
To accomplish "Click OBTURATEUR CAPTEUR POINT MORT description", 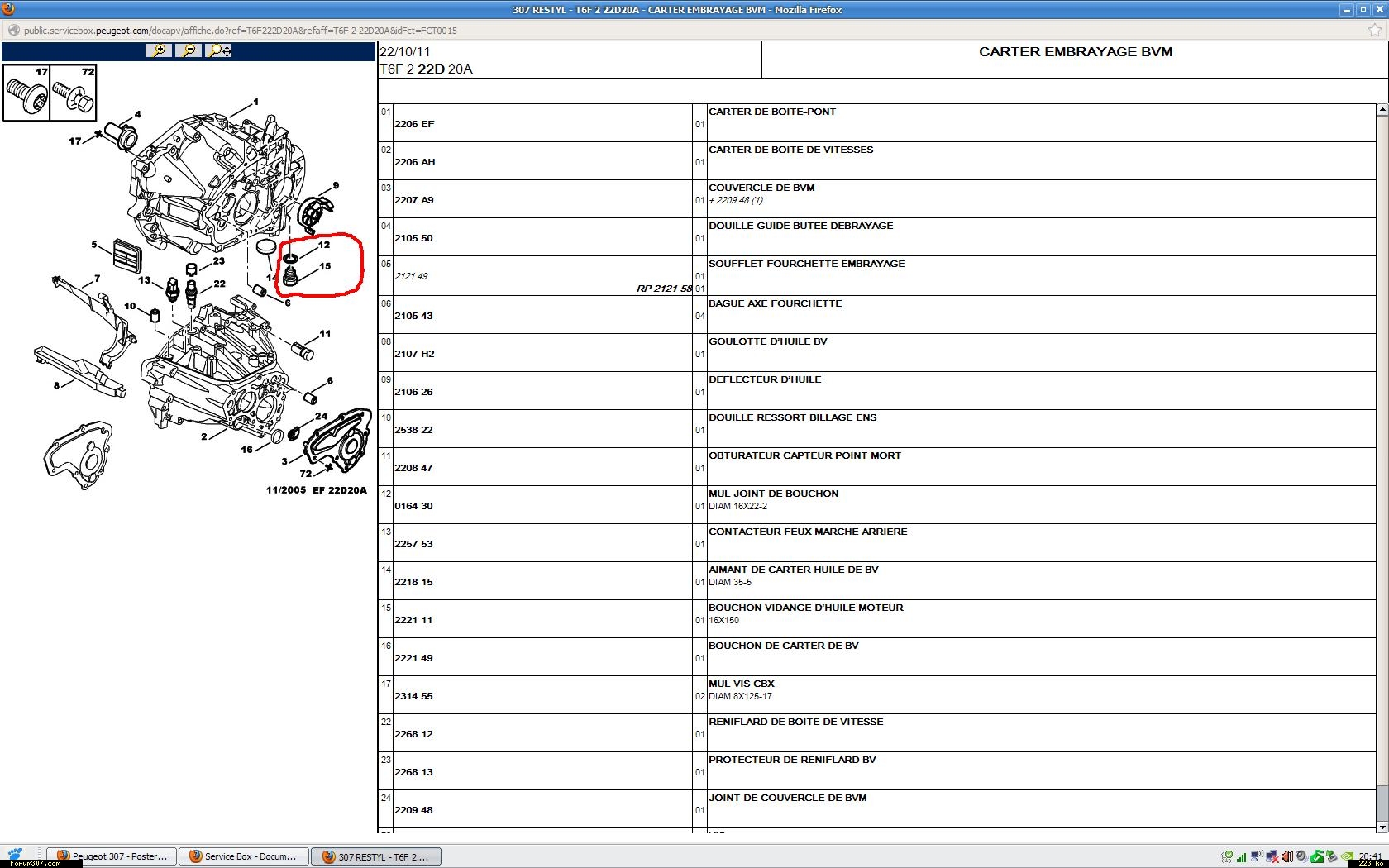I will coord(804,455).
